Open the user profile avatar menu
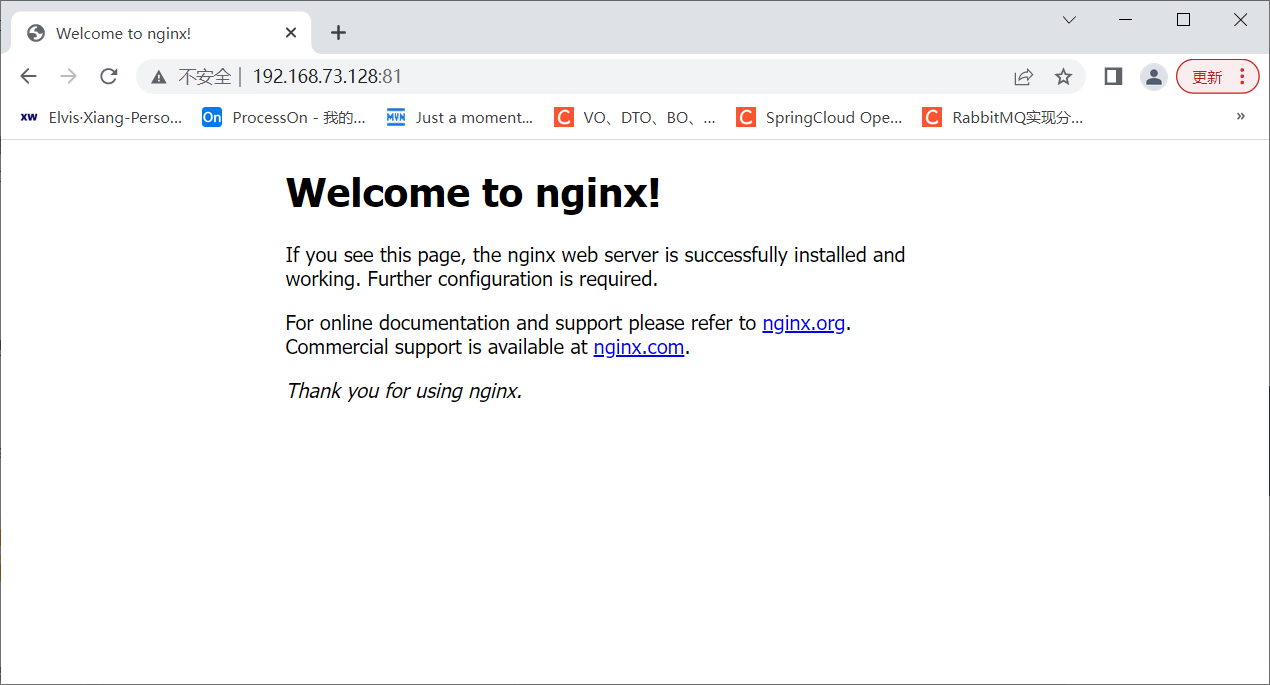 (x=1154, y=77)
